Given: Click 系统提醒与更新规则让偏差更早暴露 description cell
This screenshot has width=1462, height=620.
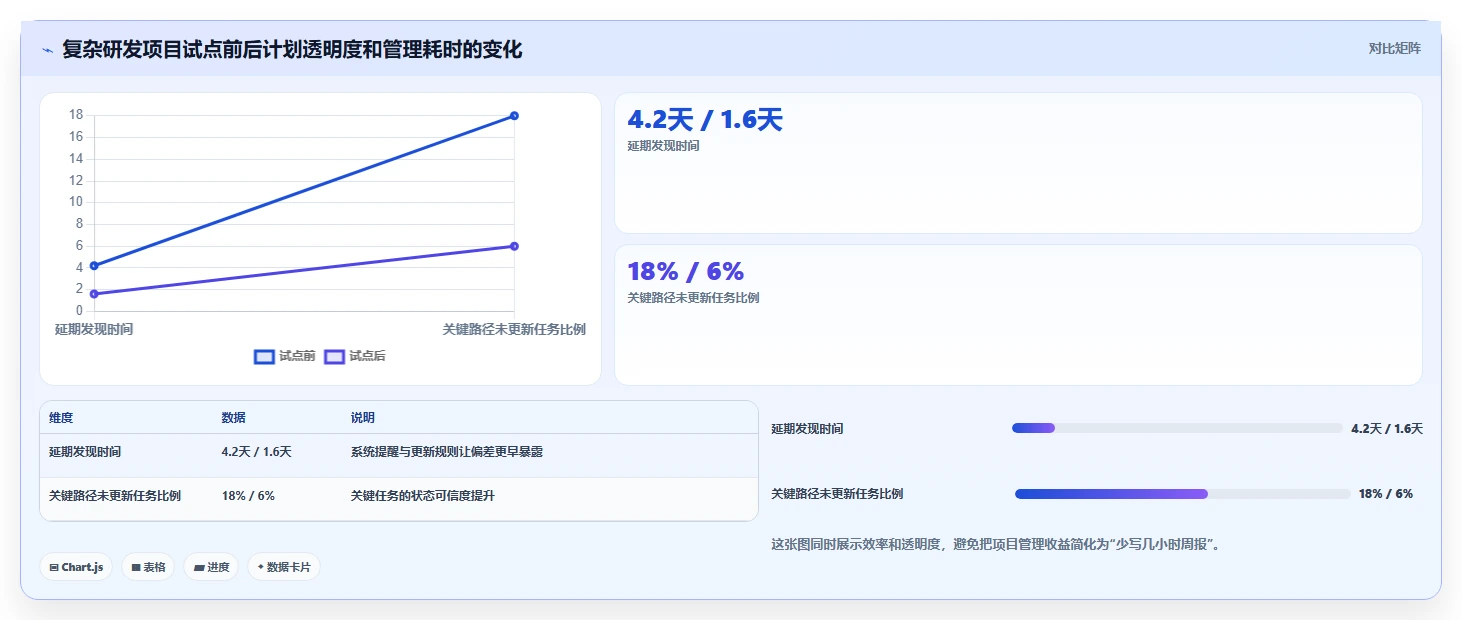Looking at the screenshot, I should pyautogui.click(x=447, y=452).
